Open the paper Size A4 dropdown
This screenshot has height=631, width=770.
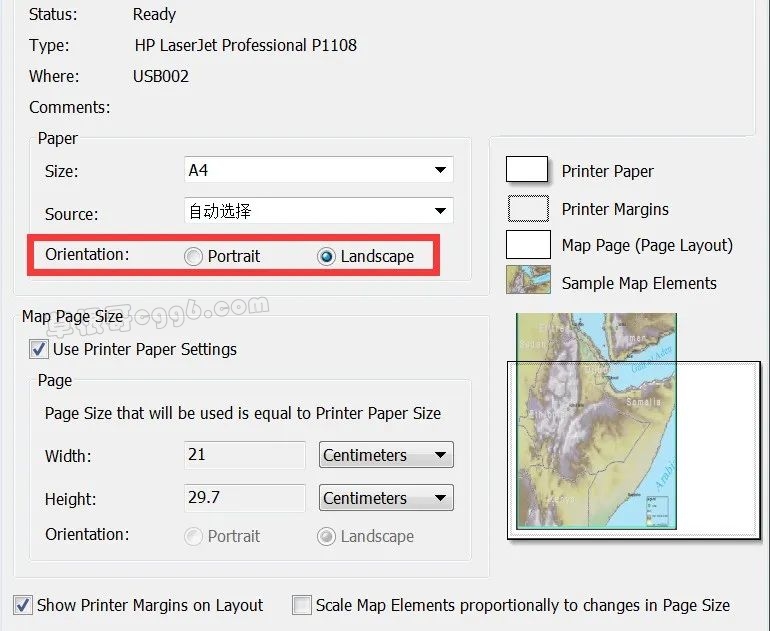pos(319,170)
